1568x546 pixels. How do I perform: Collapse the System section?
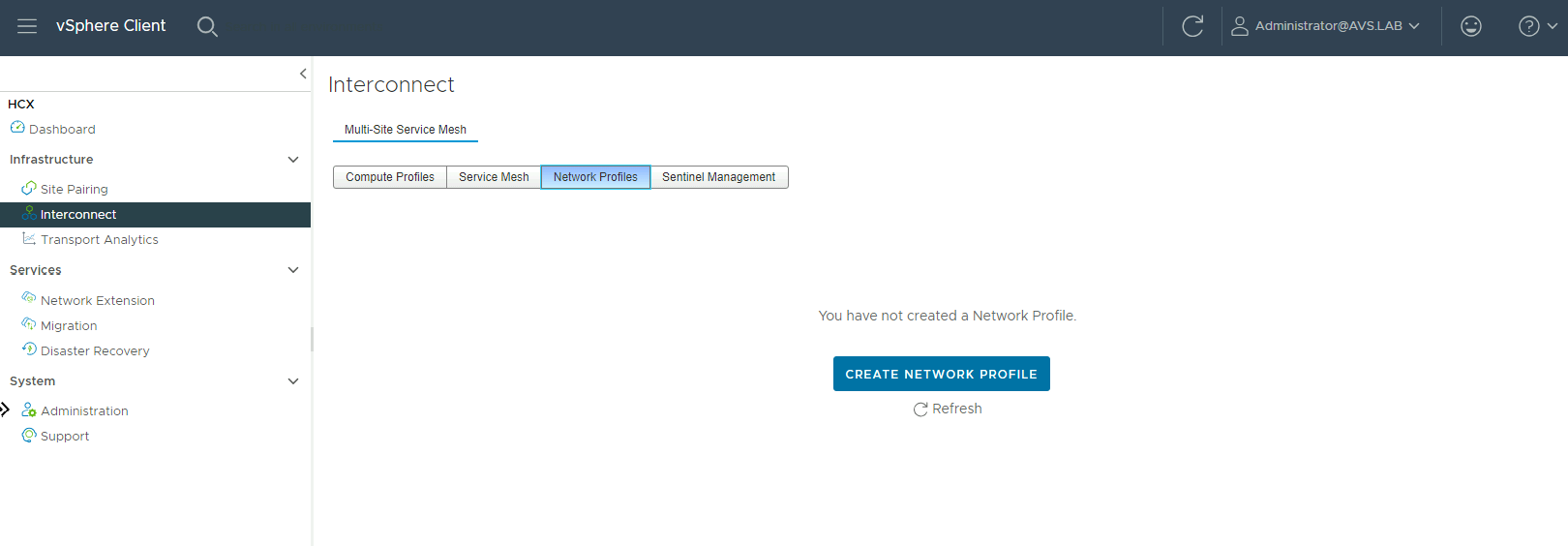click(x=293, y=381)
